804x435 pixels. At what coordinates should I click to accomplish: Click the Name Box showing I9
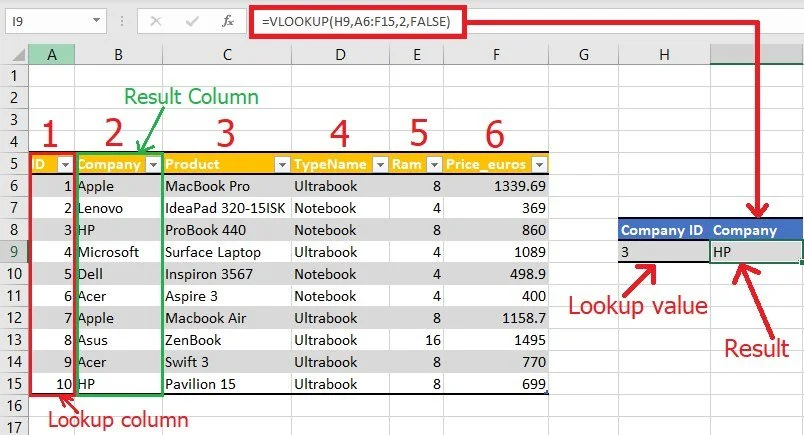pos(49,21)
